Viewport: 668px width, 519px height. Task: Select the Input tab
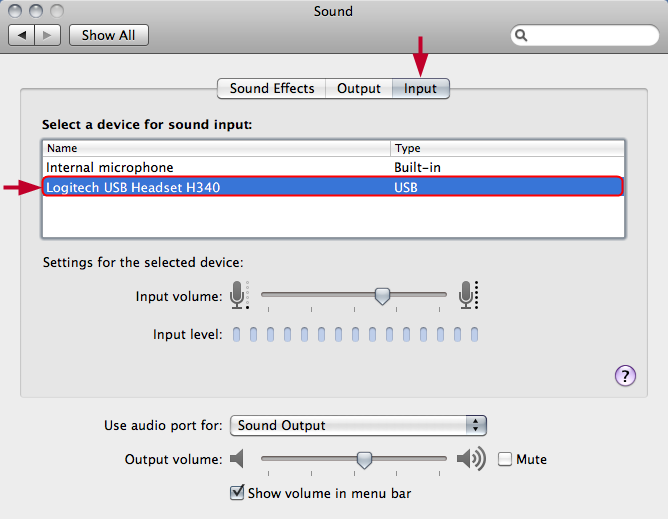coord(420,89)
